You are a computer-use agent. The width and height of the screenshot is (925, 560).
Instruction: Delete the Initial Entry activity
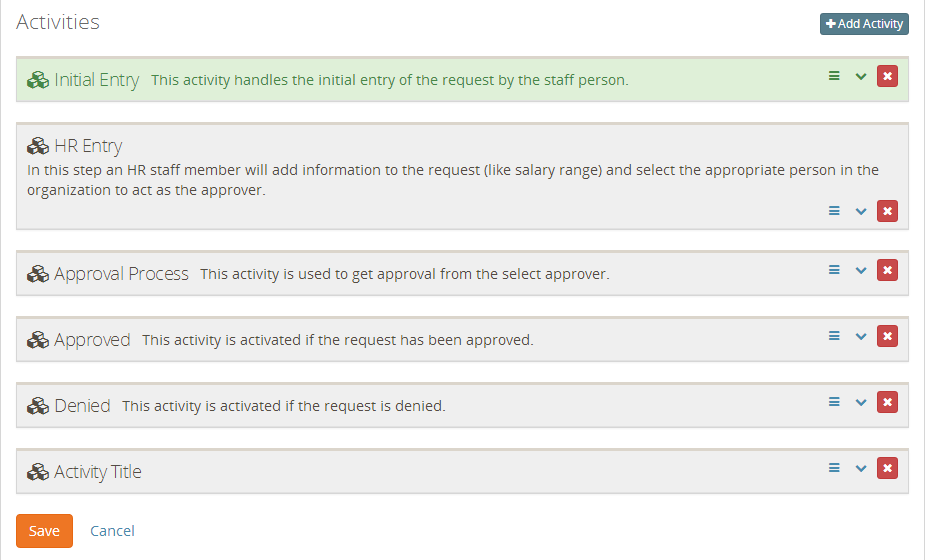(x=887, y=76)
